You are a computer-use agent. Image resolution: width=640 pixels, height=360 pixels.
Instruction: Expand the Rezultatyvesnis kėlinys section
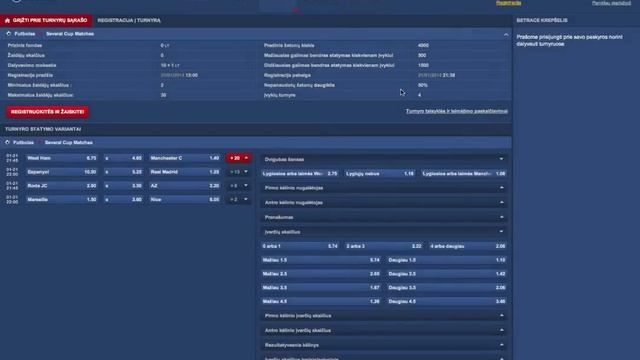tap(384, 345)
